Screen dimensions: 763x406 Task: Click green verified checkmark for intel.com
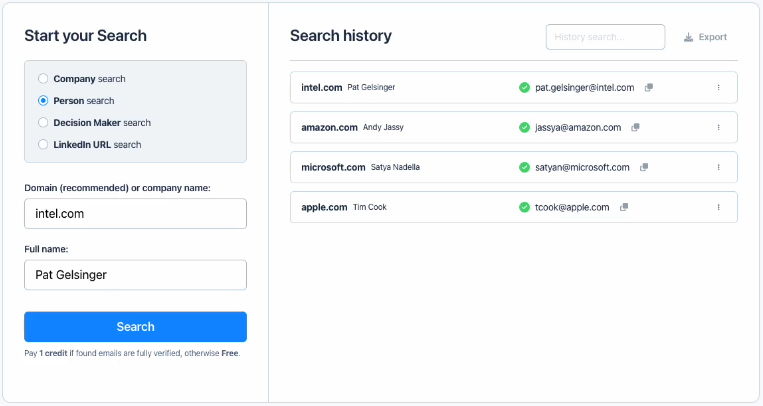tap(524, 88)
